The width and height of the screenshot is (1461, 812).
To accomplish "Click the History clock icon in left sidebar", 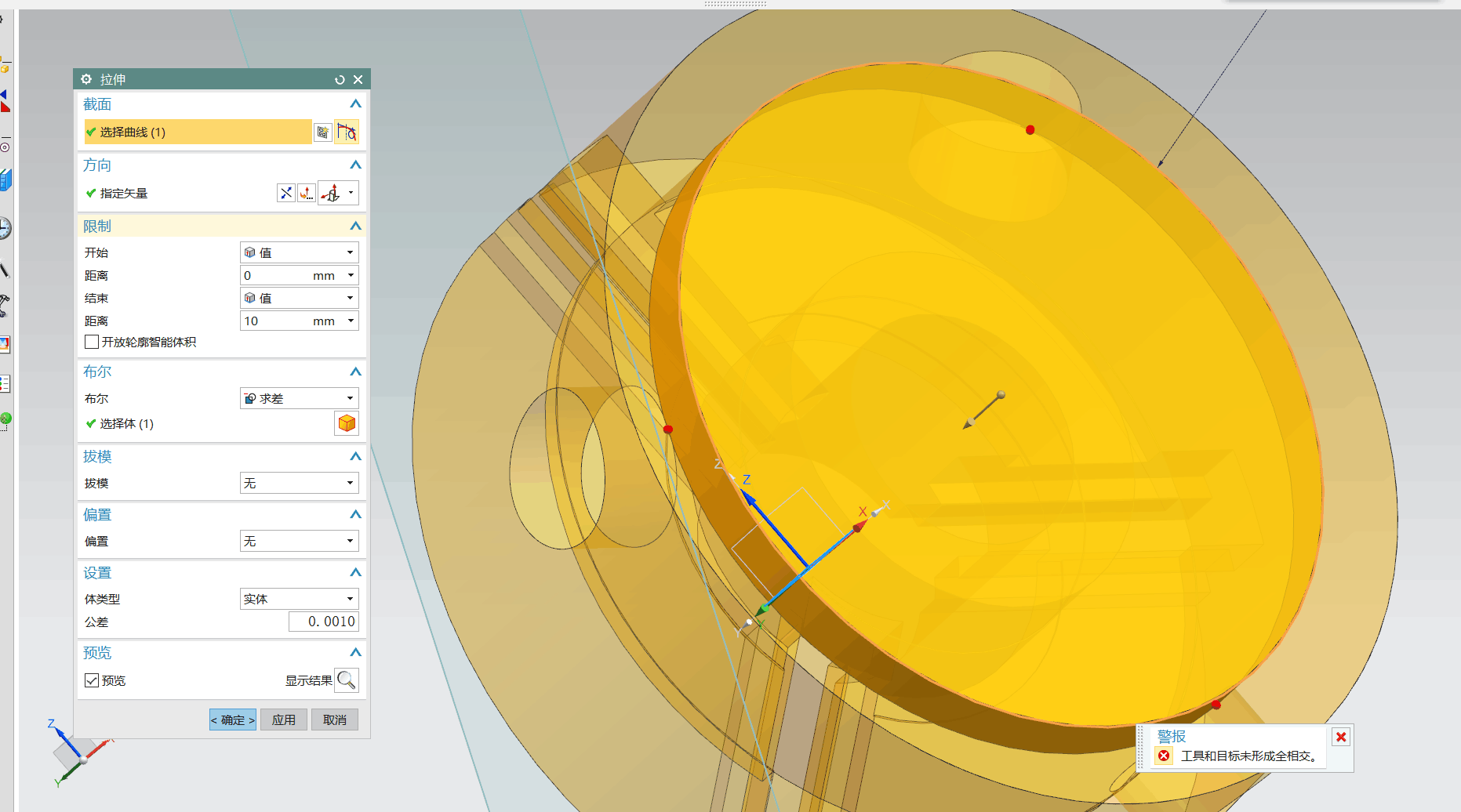I will tap(4, 228).
